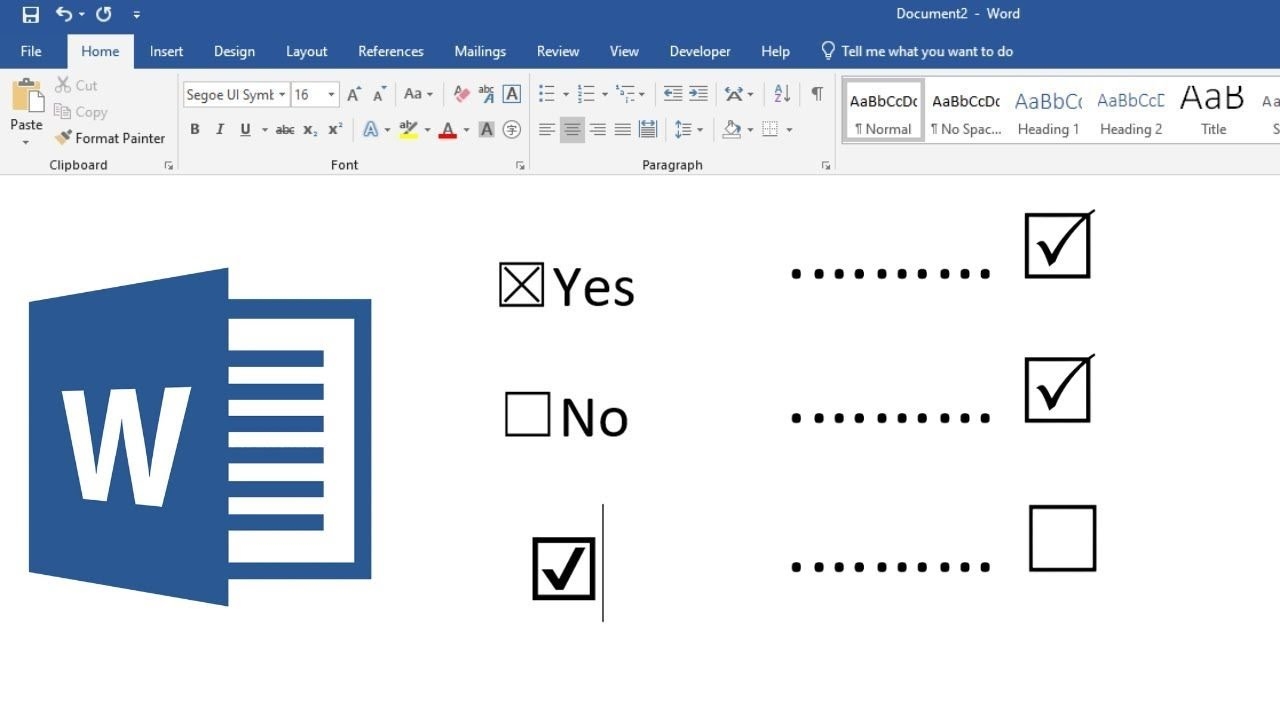Viewport: 1280px width, 720px height.
Task: Toggle center paragraph alignment
Action: [x=571, y=129]
